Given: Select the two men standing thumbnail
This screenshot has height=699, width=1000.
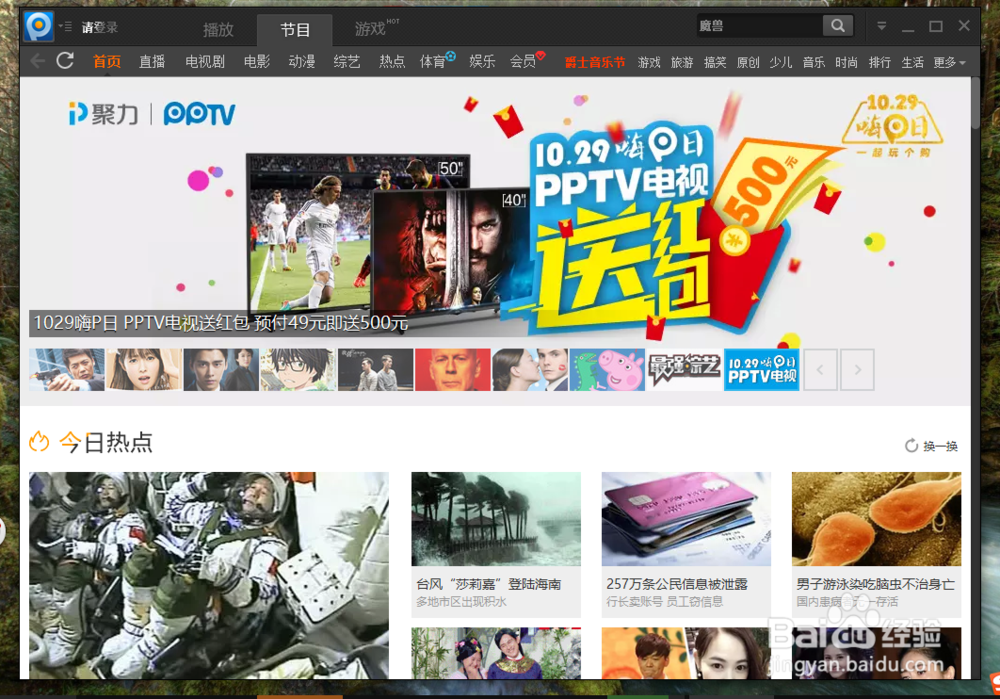Looking at the screenshot, I should pyautogui.click(x=375, y=369).
